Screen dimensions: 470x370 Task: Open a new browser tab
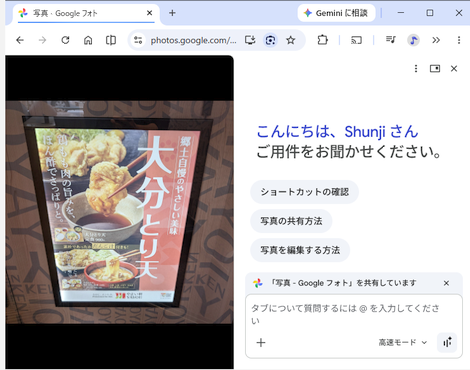tap(172, 13)
